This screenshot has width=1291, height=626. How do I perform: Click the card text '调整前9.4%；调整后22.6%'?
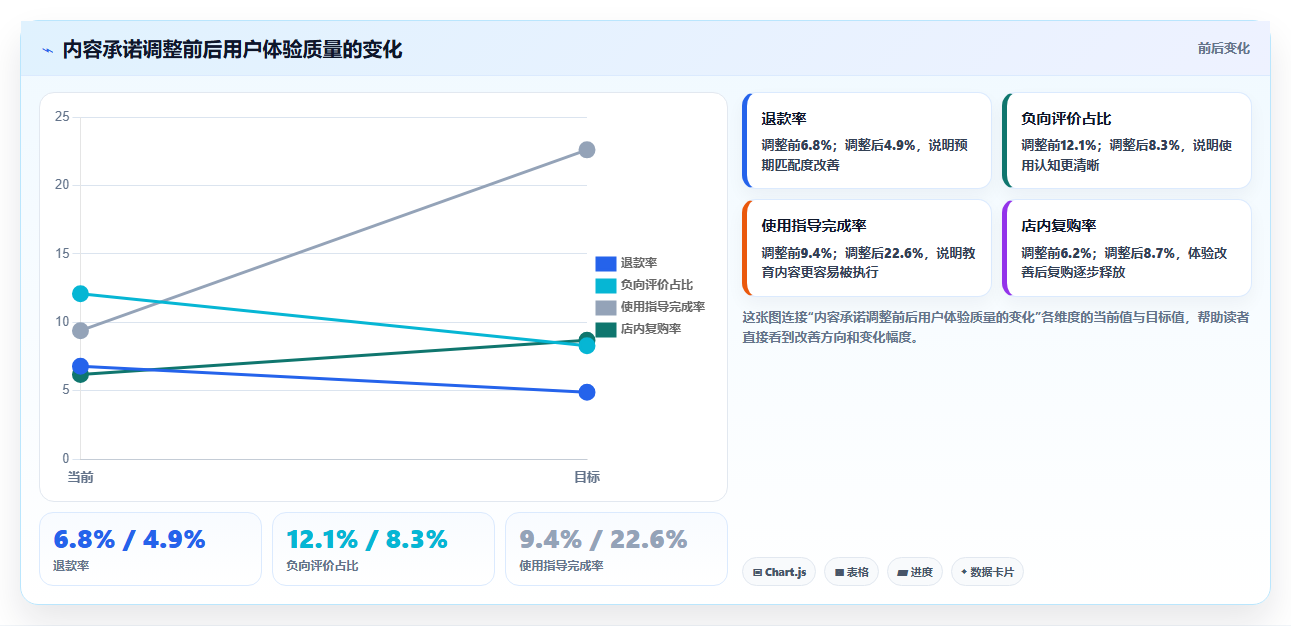[842, 253]
